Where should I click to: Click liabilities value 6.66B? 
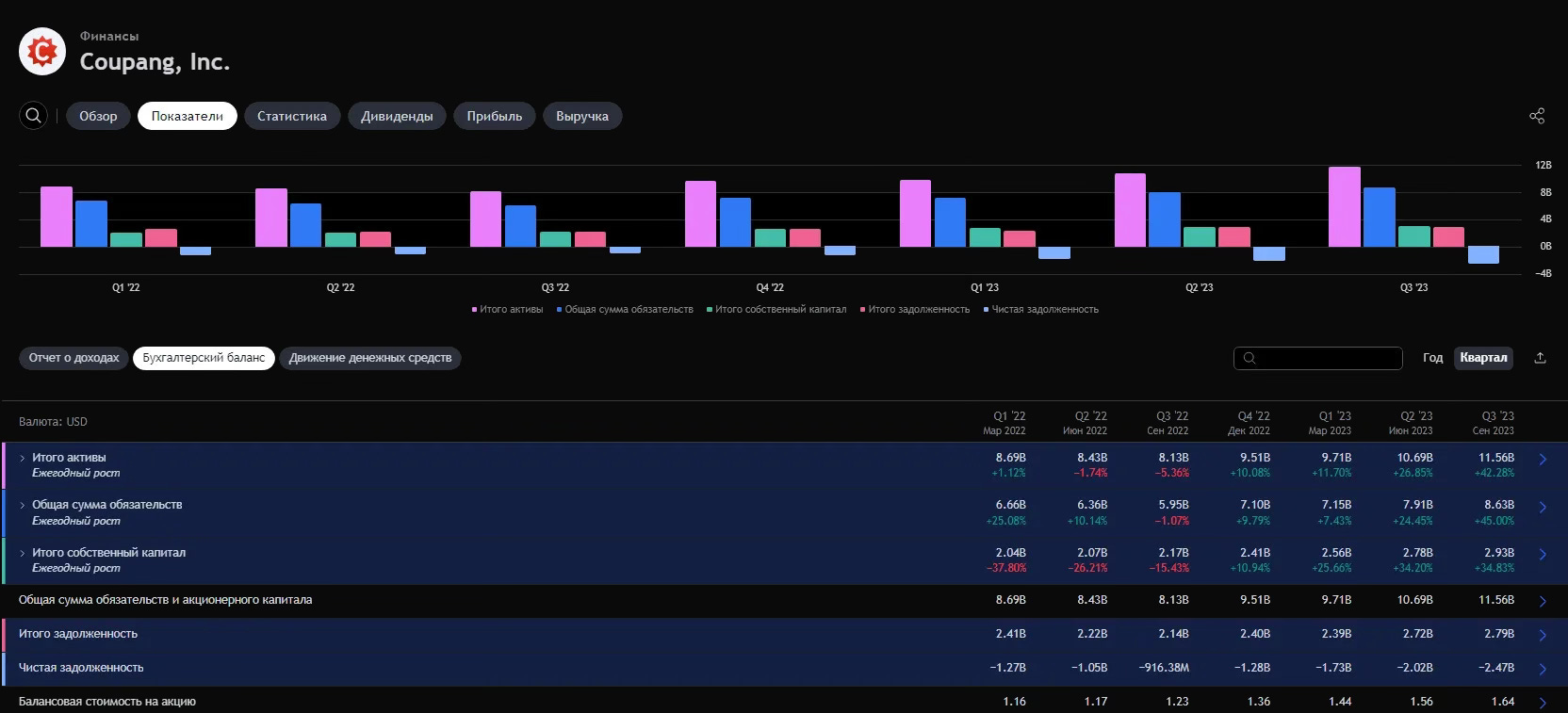click(x=1011, y=505)
